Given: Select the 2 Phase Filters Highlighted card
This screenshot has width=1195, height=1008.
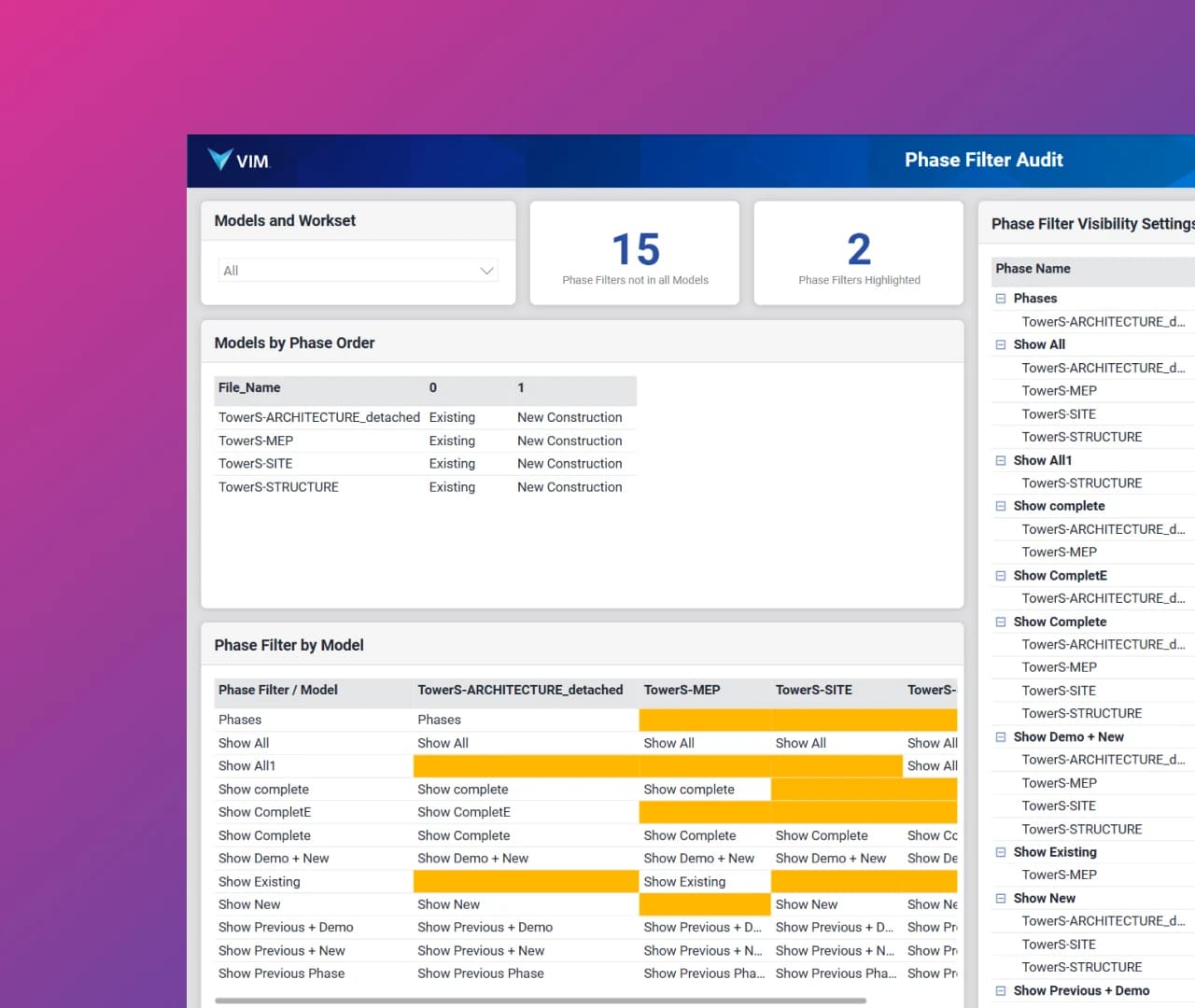Looking at the screenshot, I should coord(858,252).
